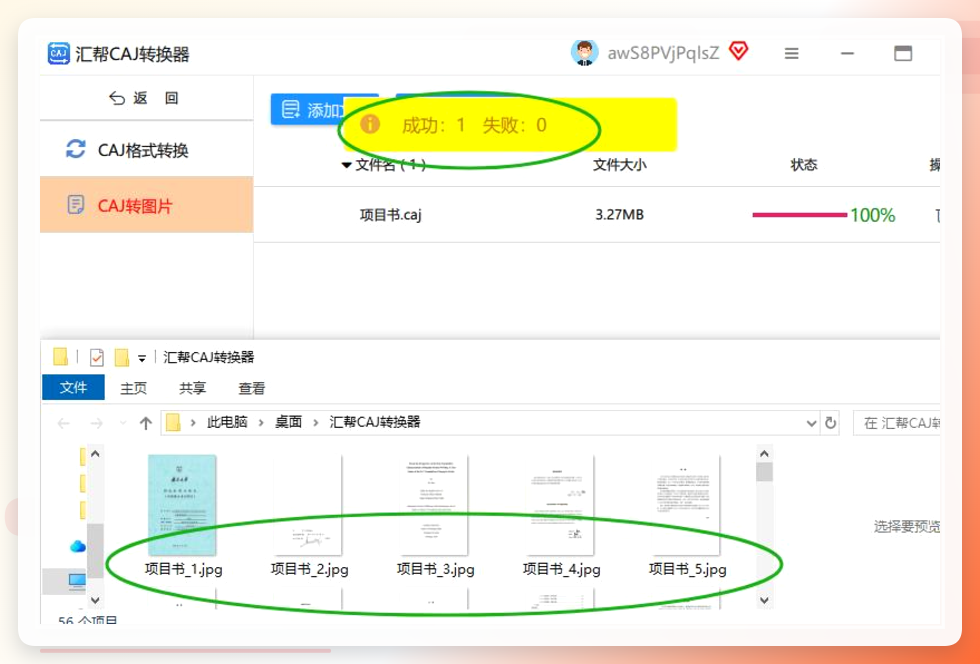Click the up one level arrow
980x664 pixels.
coord(146,423)
